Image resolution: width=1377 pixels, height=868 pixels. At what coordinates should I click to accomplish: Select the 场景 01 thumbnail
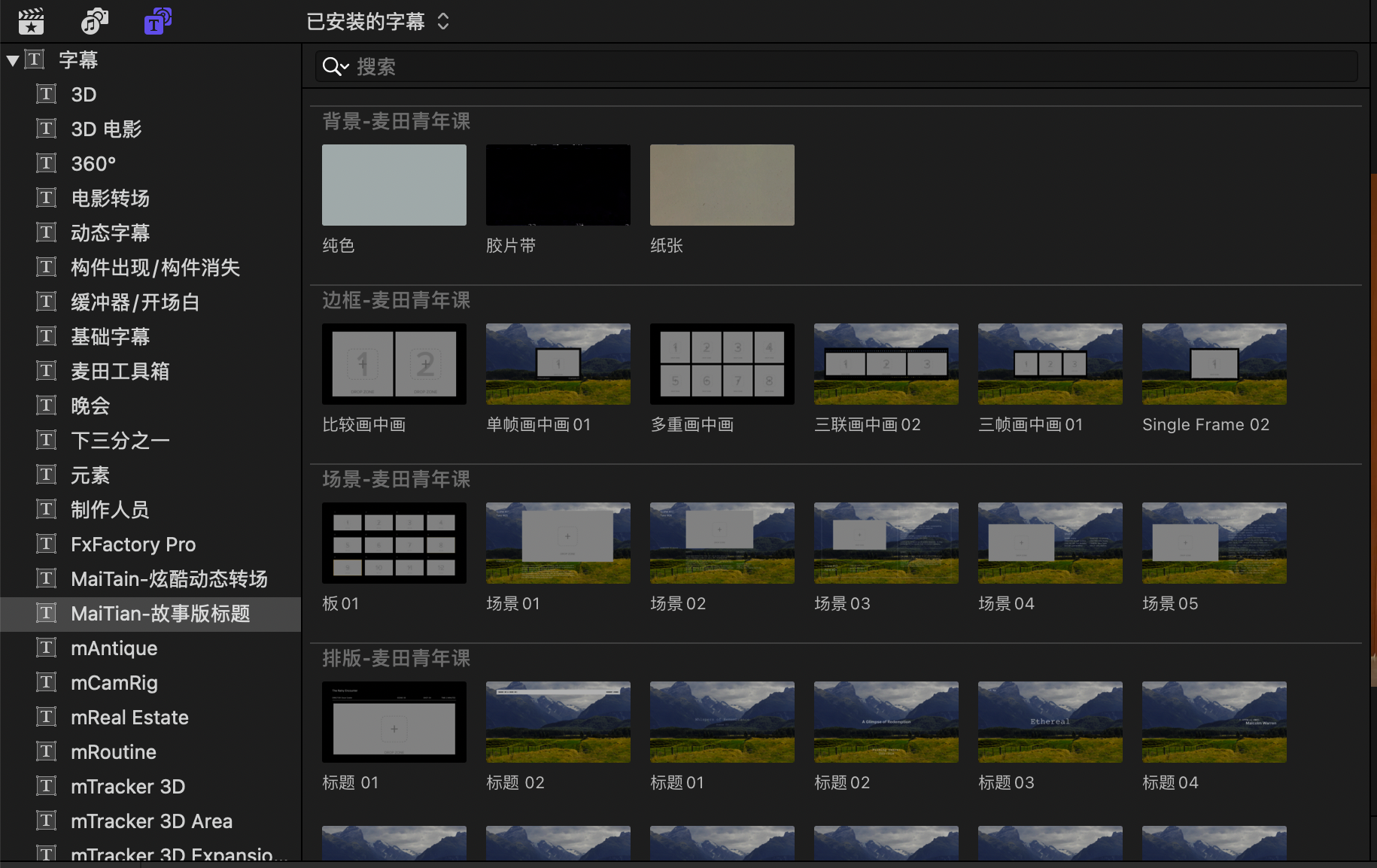[558, 543]
